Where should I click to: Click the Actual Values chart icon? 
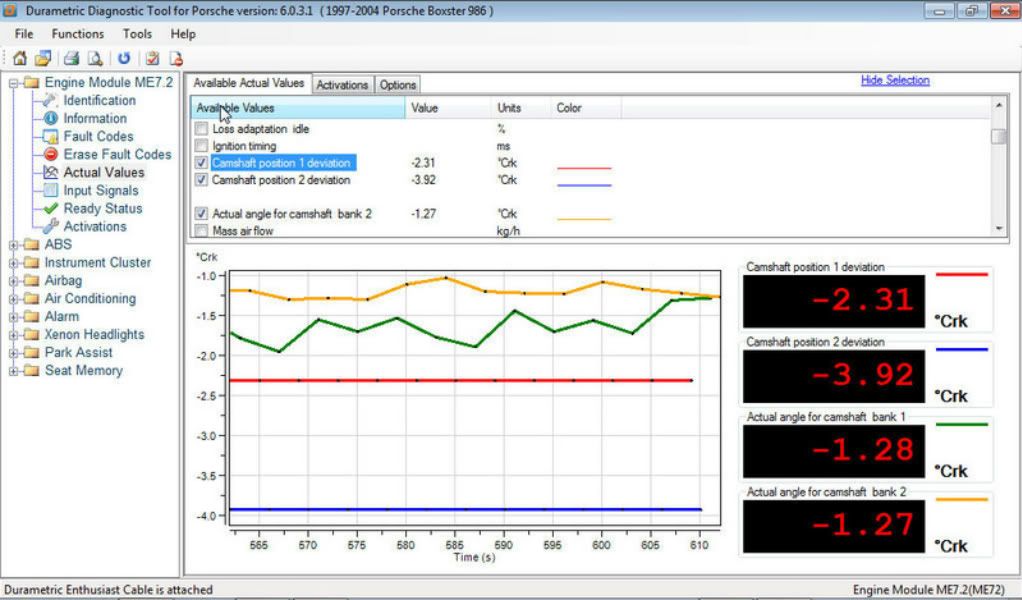click(50, 173)
